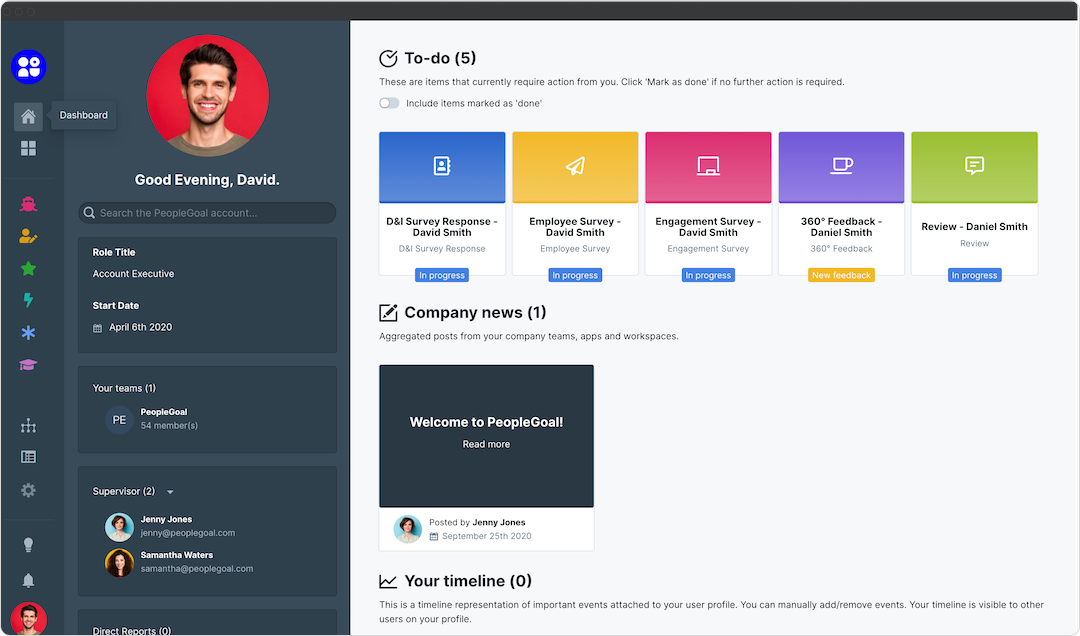Open the D&I Survey Response card

pyautogui.click(x=442, y=203)
